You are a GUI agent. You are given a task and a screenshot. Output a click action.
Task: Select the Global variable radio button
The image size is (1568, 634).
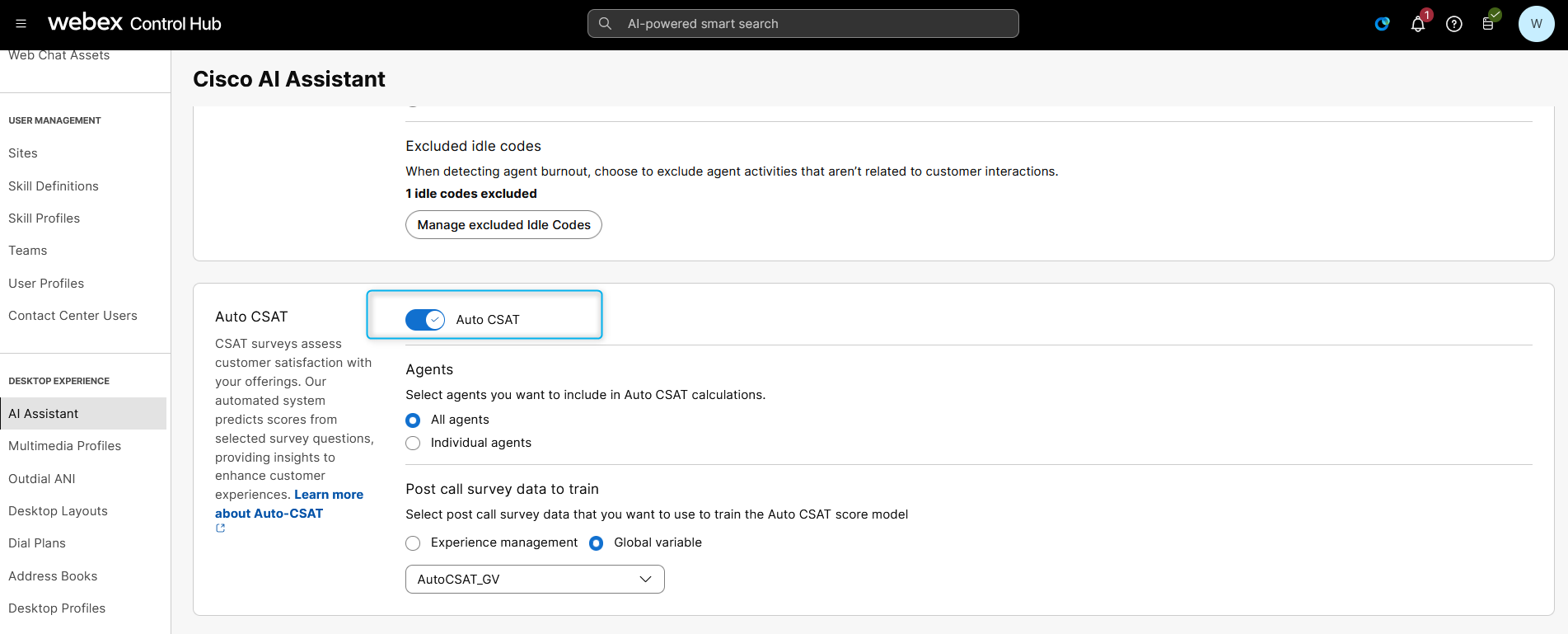[x=597, y=543]
